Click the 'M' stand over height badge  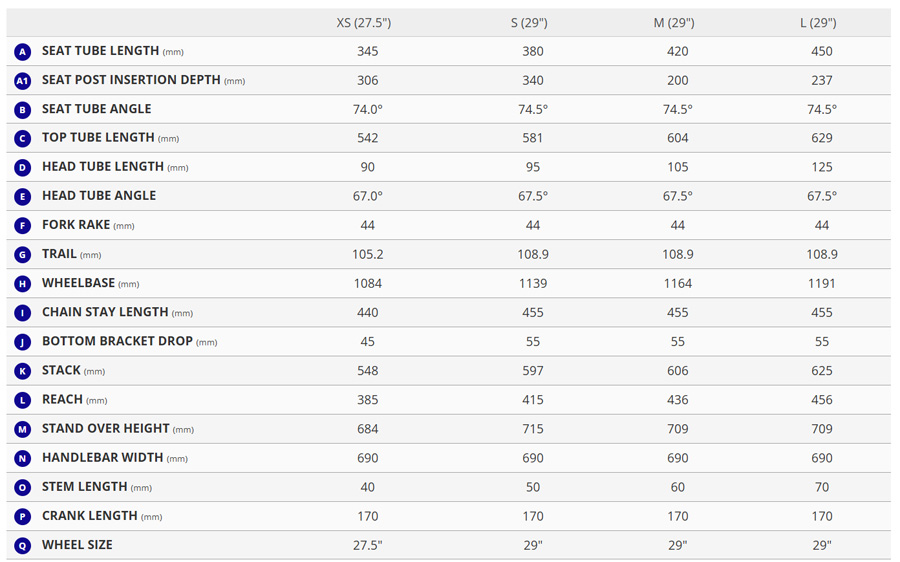[x=23, y=429]
